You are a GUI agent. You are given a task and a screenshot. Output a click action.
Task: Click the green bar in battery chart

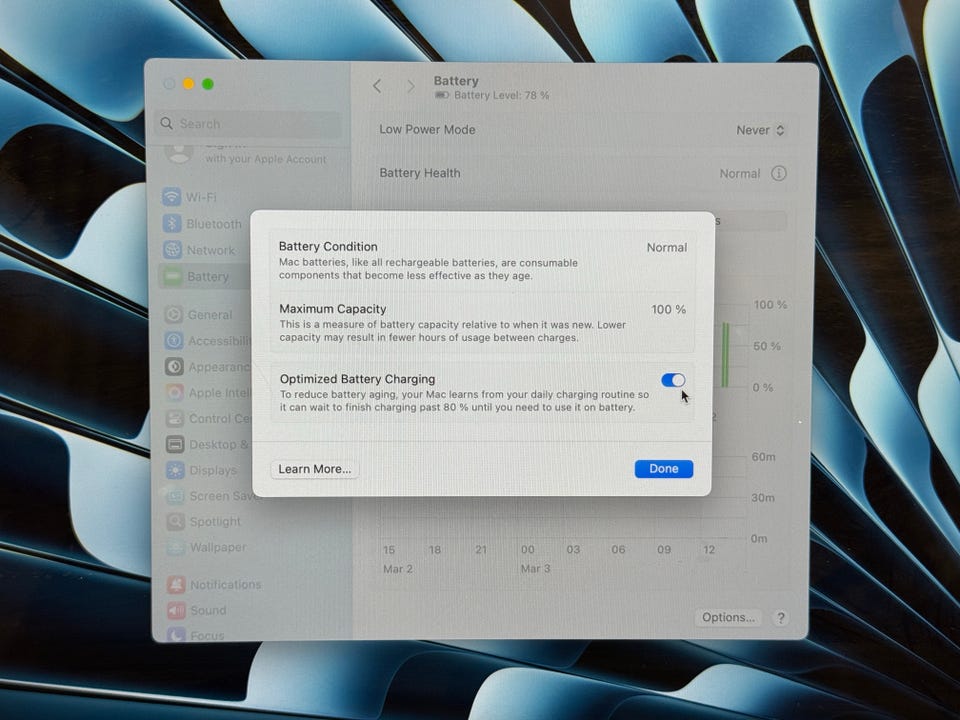[726, 355]
